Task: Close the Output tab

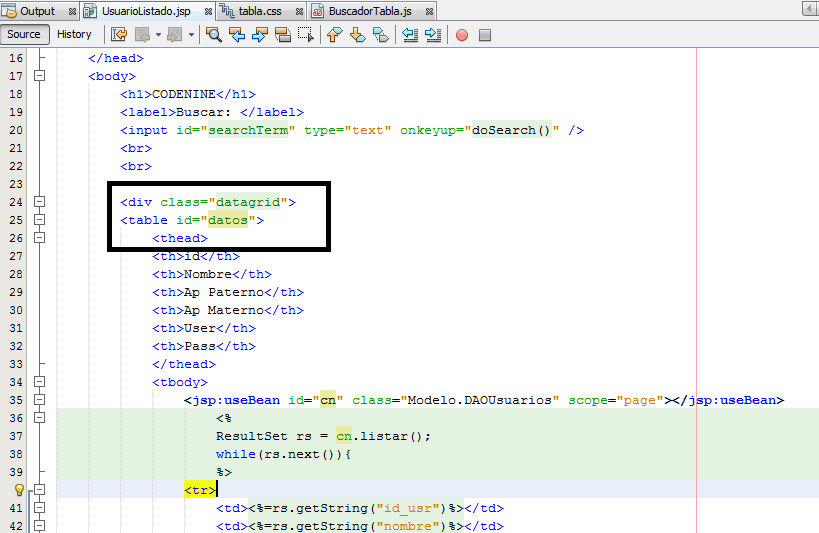Action: (x=72, y=11)
